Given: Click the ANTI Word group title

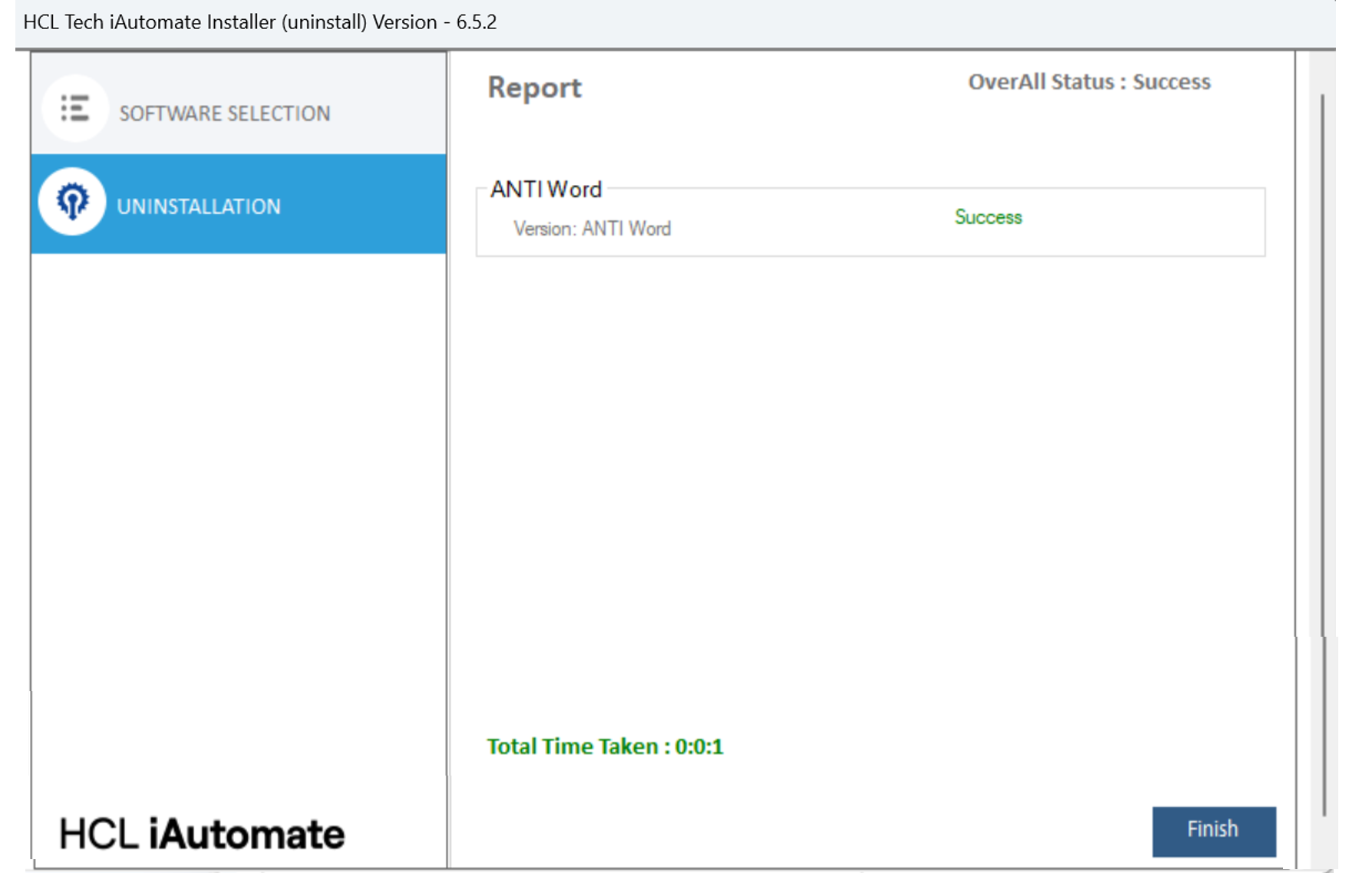Looking at the screenshot, I should point(546,189).
